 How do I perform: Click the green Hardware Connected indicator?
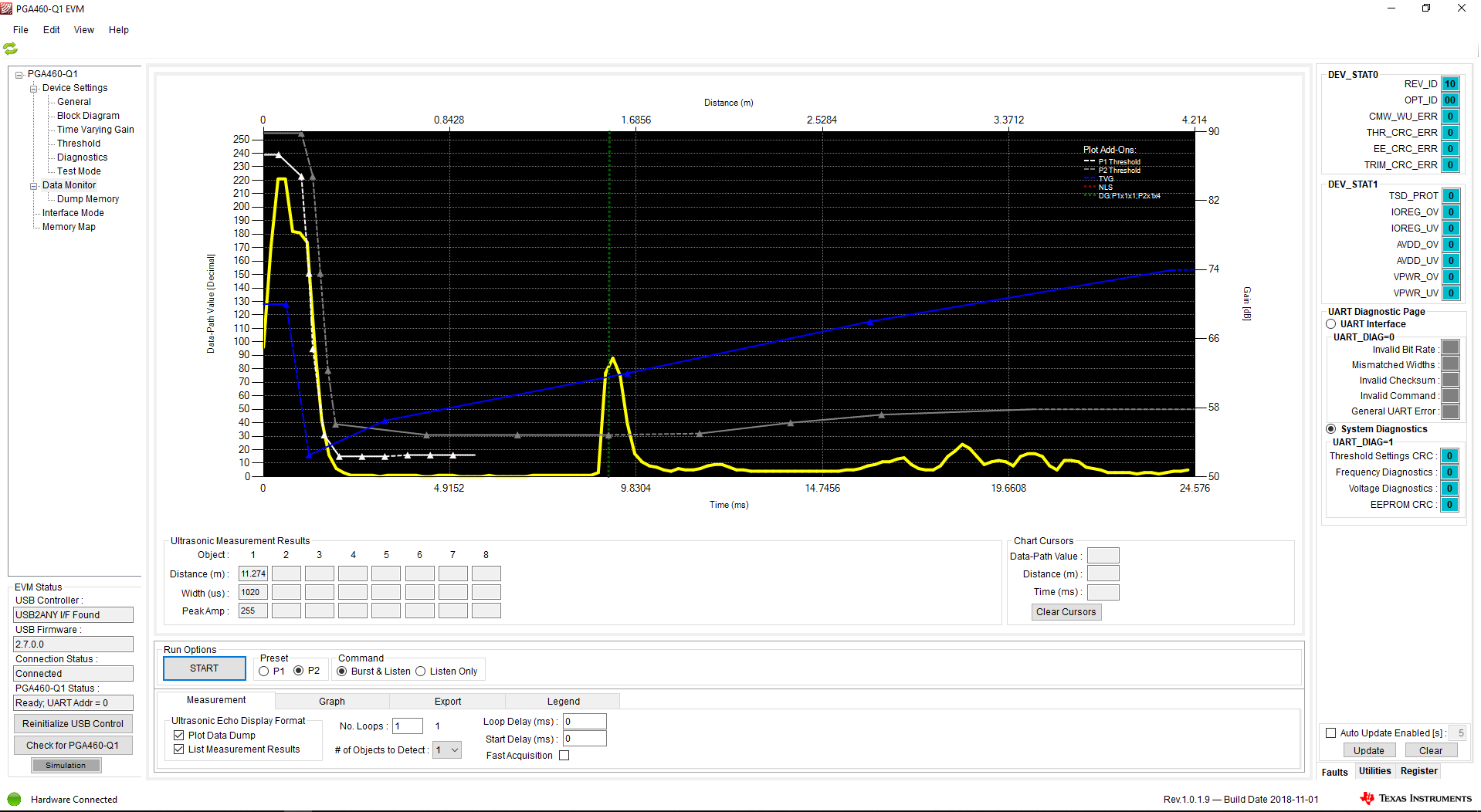(x=14, y=799)
